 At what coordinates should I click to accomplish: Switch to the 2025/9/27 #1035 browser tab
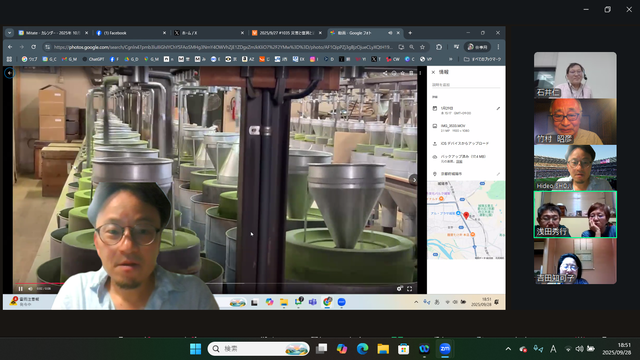(286, 33)
